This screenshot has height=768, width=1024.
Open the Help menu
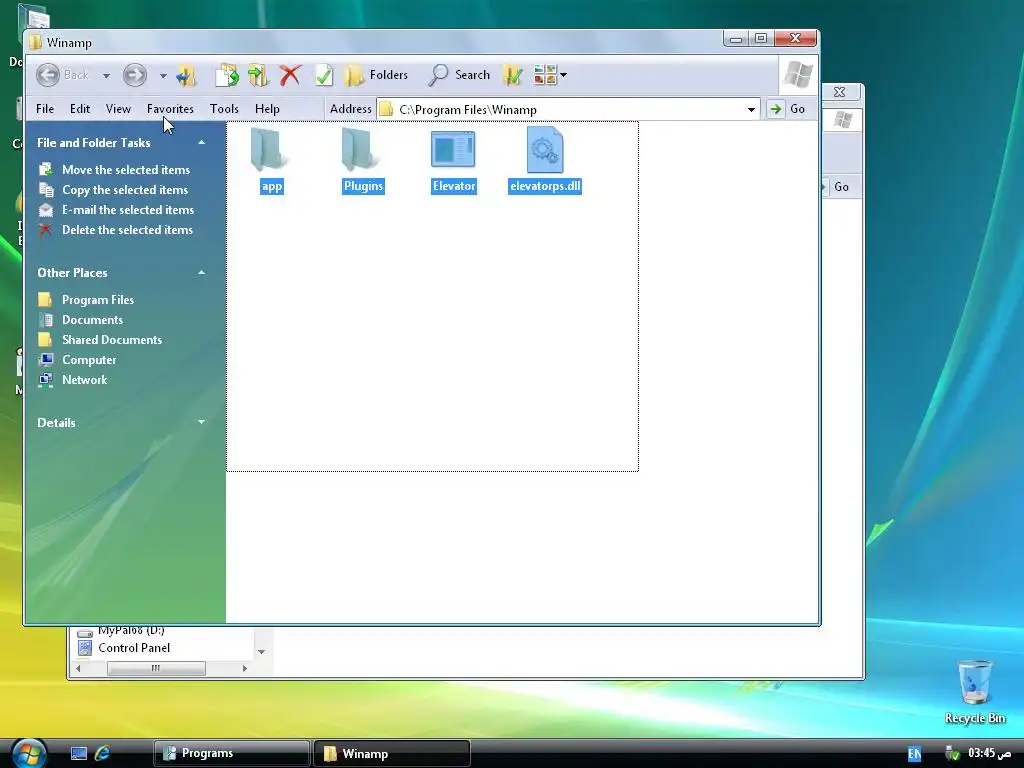pyautogui.click(x=267, y=109)
